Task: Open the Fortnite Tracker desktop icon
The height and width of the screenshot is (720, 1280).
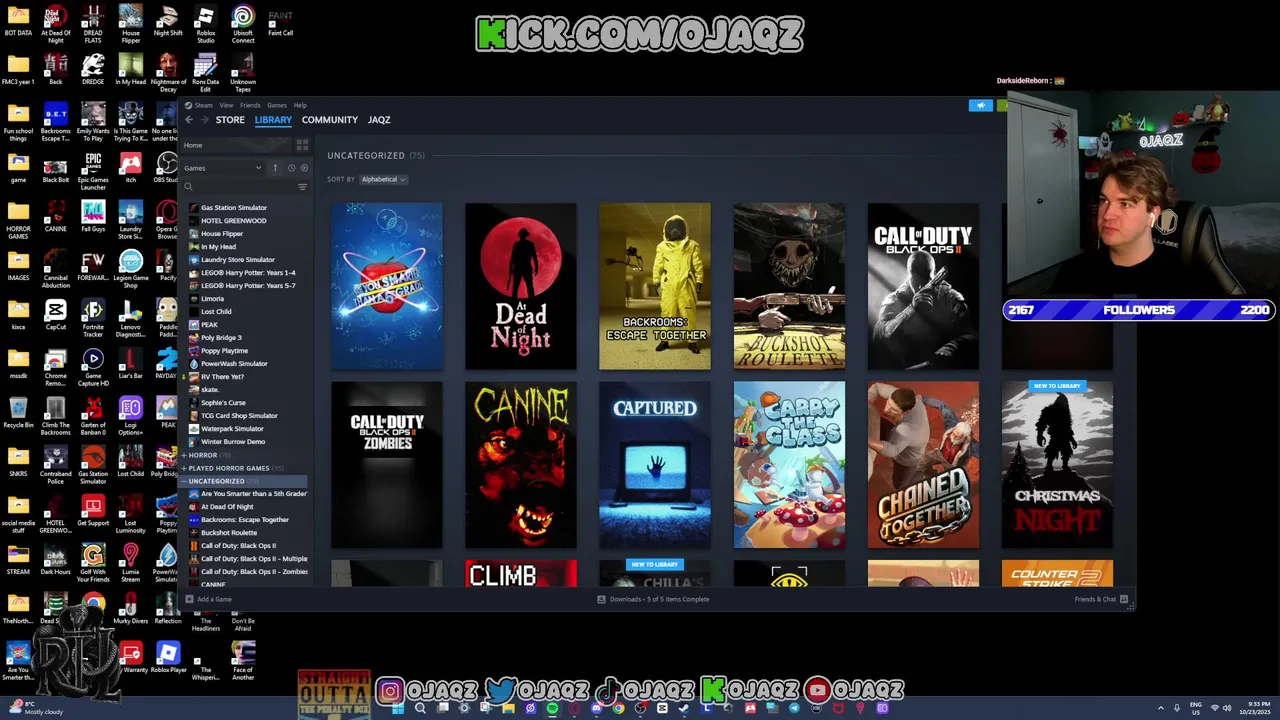Action: click(x=93, y=319)
